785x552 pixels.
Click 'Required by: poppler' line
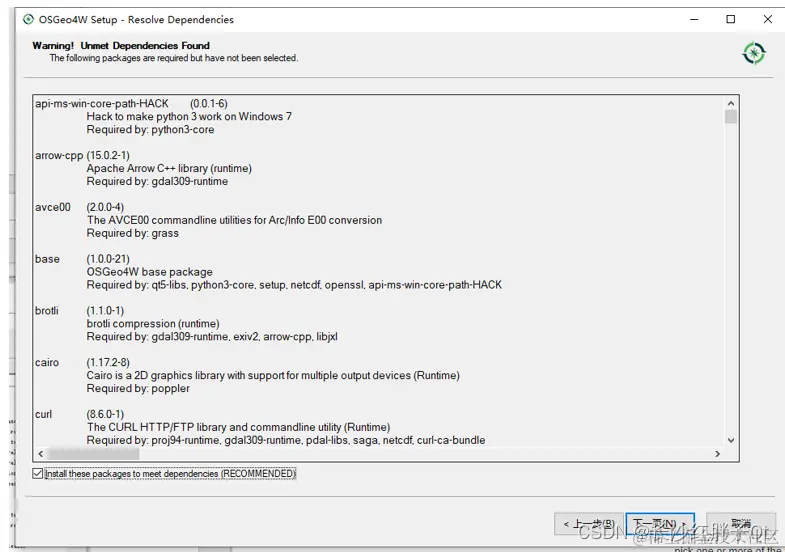138,389
